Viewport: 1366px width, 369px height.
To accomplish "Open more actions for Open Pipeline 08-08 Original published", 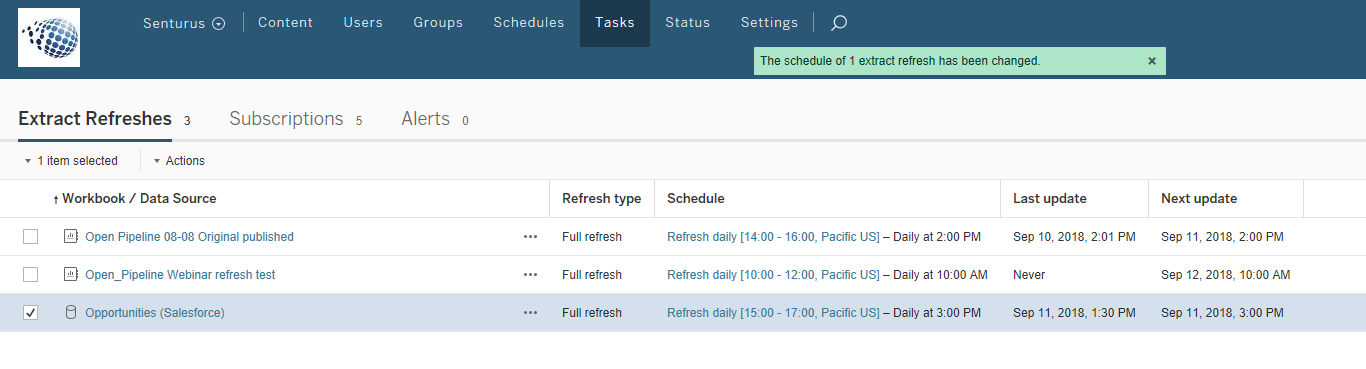I will tap(530, 237).
